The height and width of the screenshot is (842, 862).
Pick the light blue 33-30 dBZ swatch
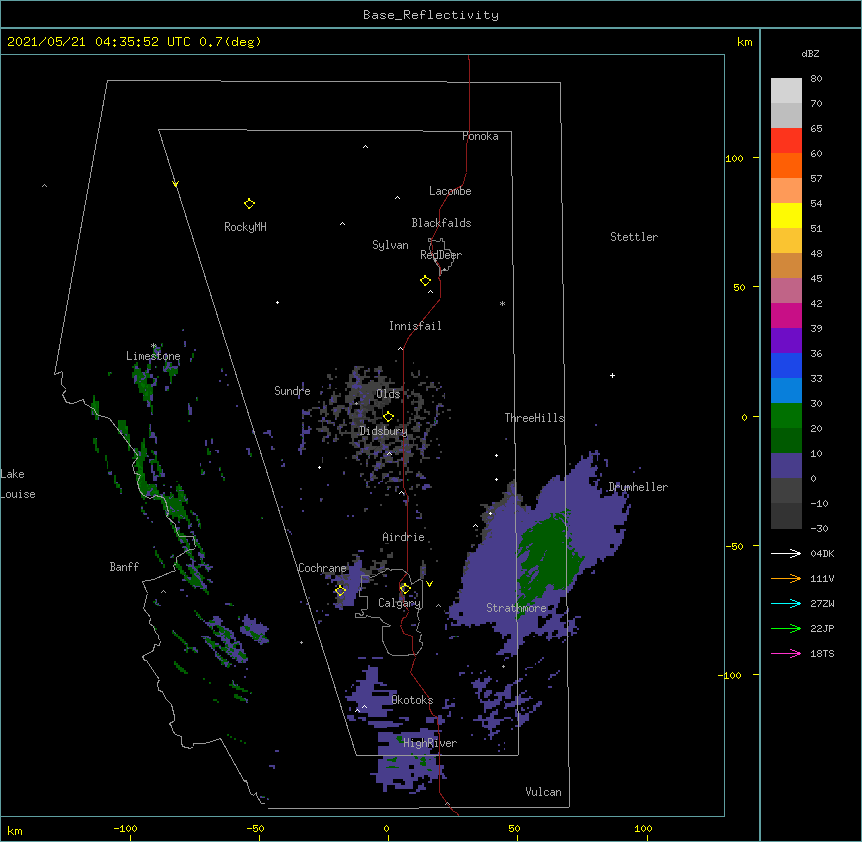pos(786,390)
